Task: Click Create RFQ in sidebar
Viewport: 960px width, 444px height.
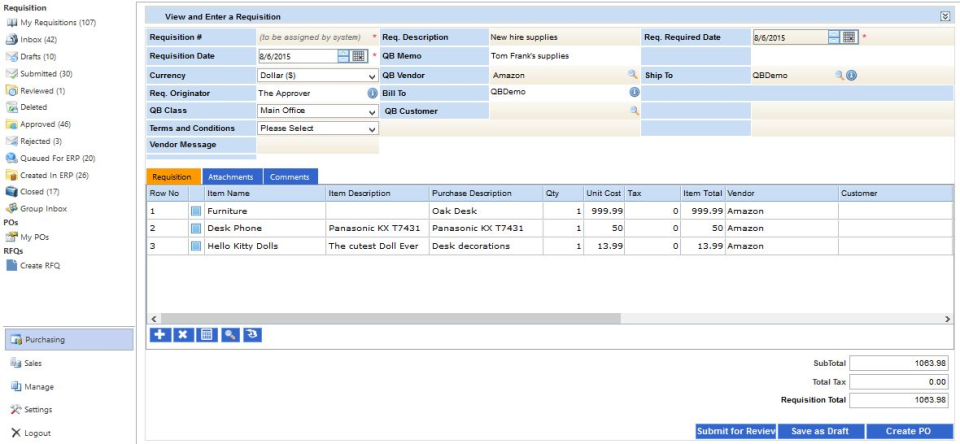Action: click(32, 266)
